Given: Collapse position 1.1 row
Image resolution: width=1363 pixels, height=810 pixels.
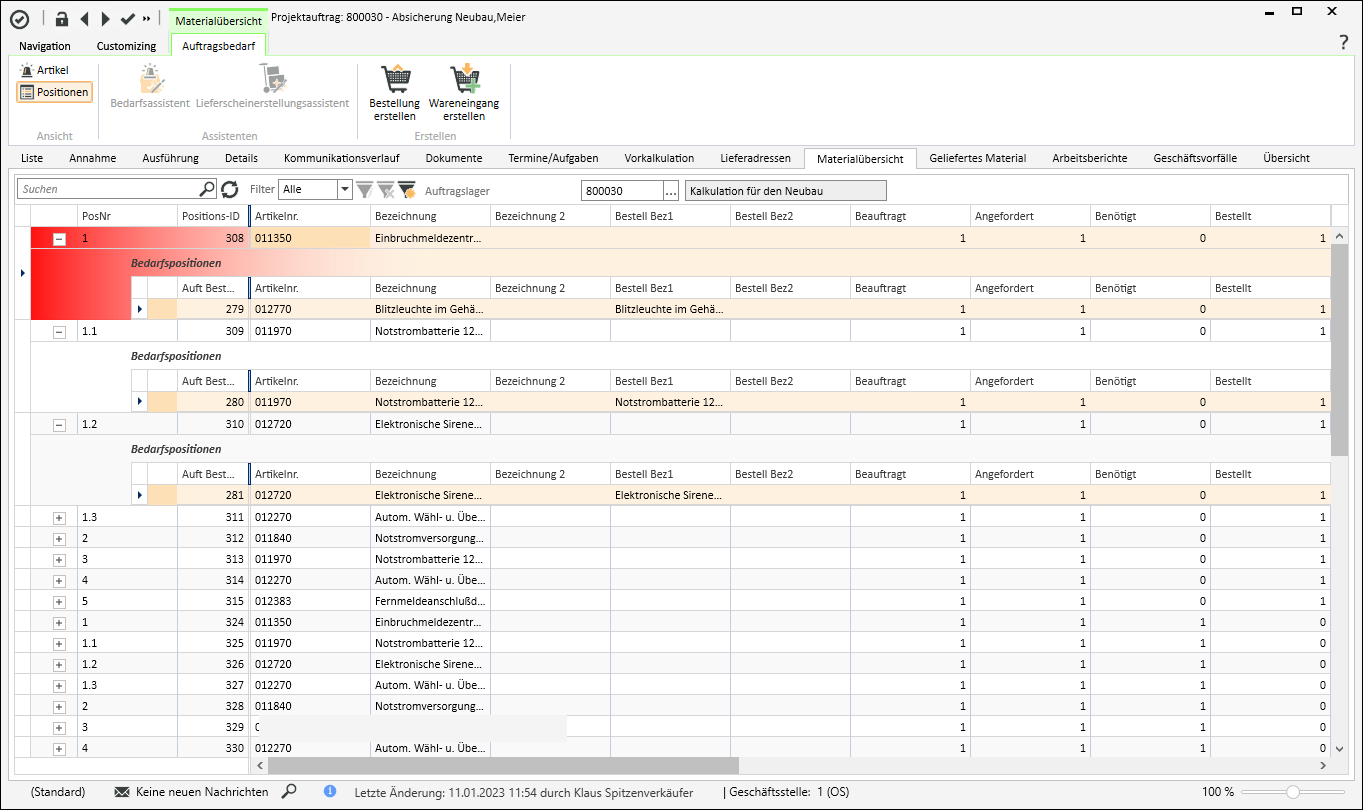Looking at the screenshot, I should coord(59,331).
